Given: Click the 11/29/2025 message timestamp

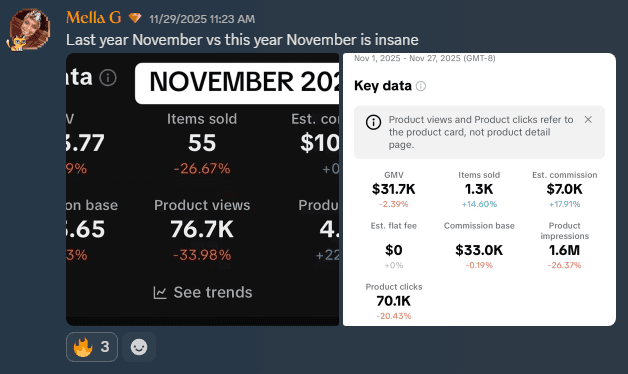Looking at the screenshot, I should tap(202, 19).
